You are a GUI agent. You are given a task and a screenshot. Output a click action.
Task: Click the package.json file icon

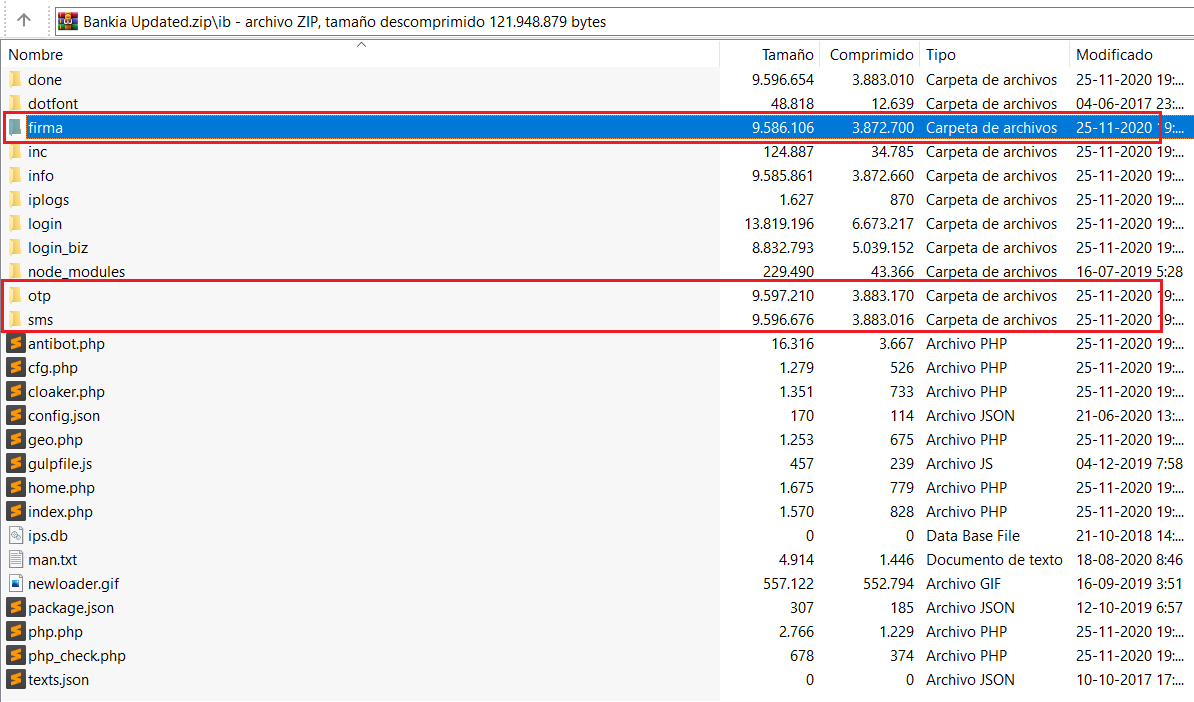[x=15, y=607]
